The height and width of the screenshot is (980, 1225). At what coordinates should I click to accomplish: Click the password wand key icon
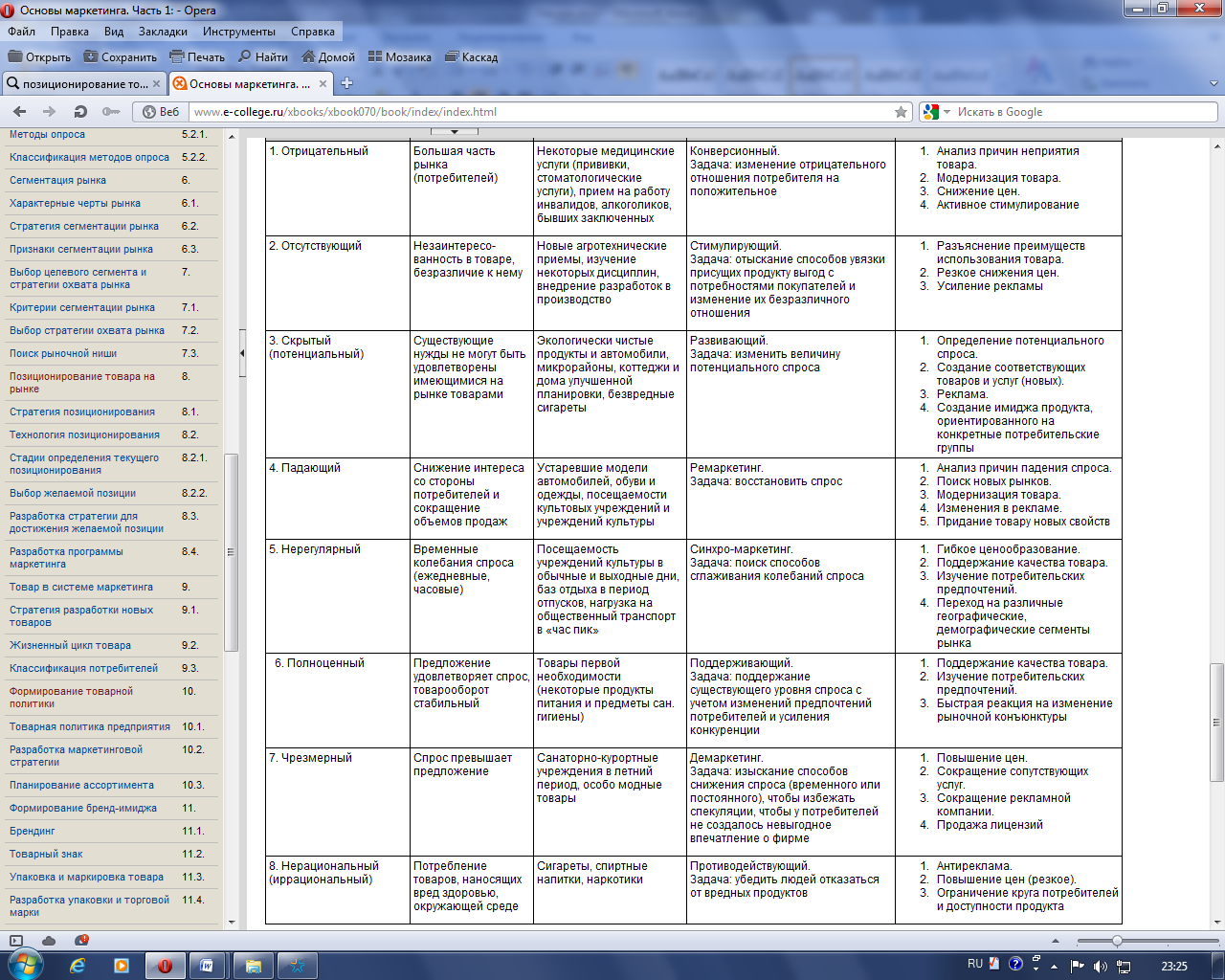point(111,112)
